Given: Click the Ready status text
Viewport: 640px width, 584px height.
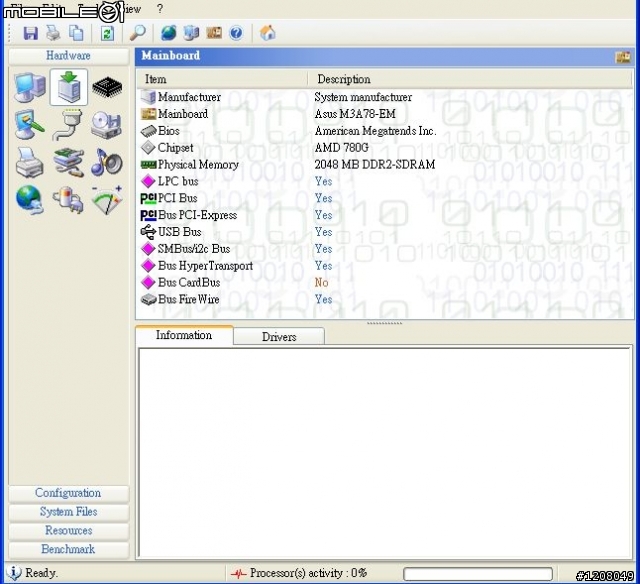Looking at the screenshot, I should [42, 573].
